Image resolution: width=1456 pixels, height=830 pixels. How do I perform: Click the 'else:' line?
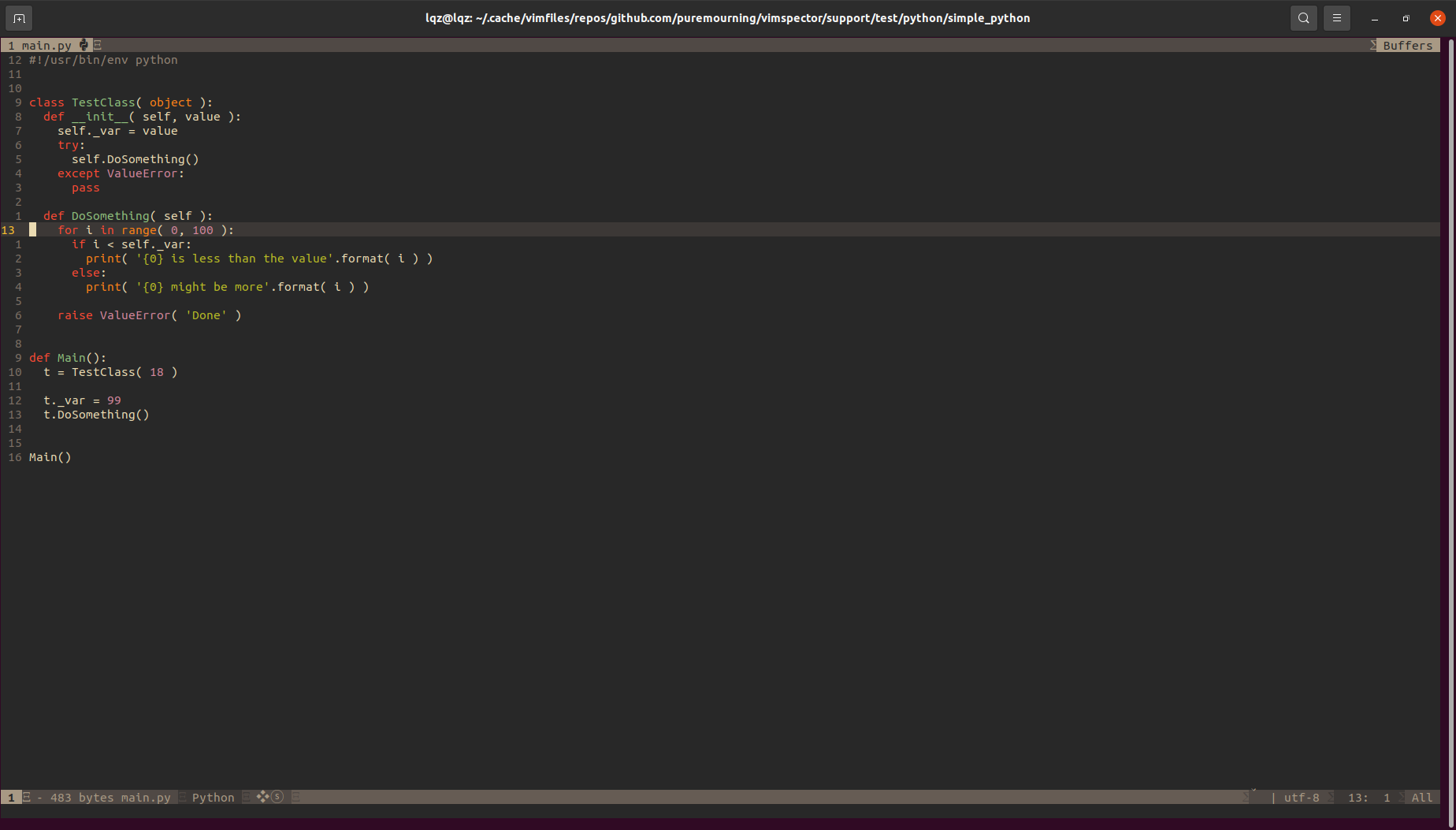89,273
